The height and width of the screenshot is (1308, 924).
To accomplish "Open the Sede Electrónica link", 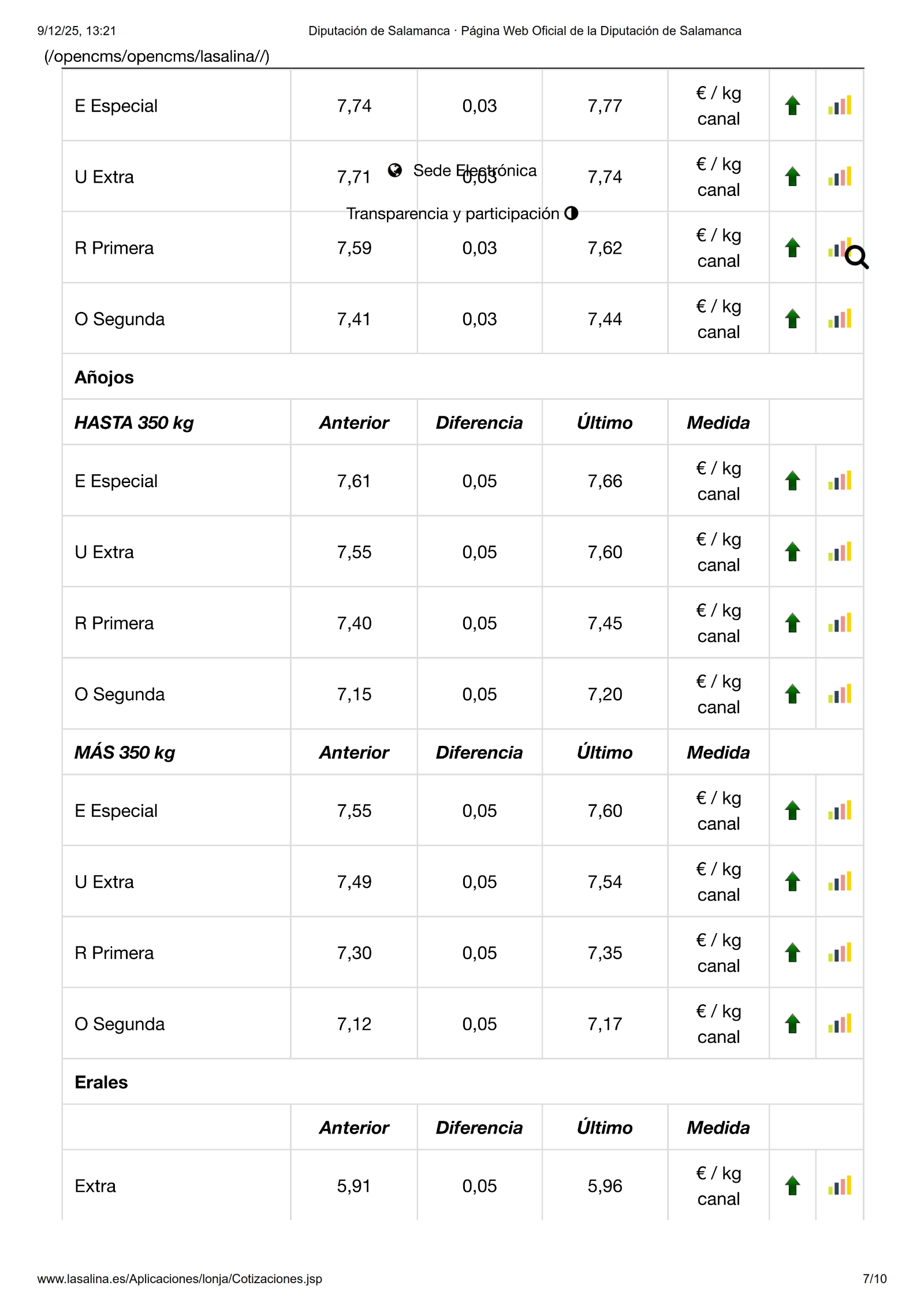I will point(475,170).
